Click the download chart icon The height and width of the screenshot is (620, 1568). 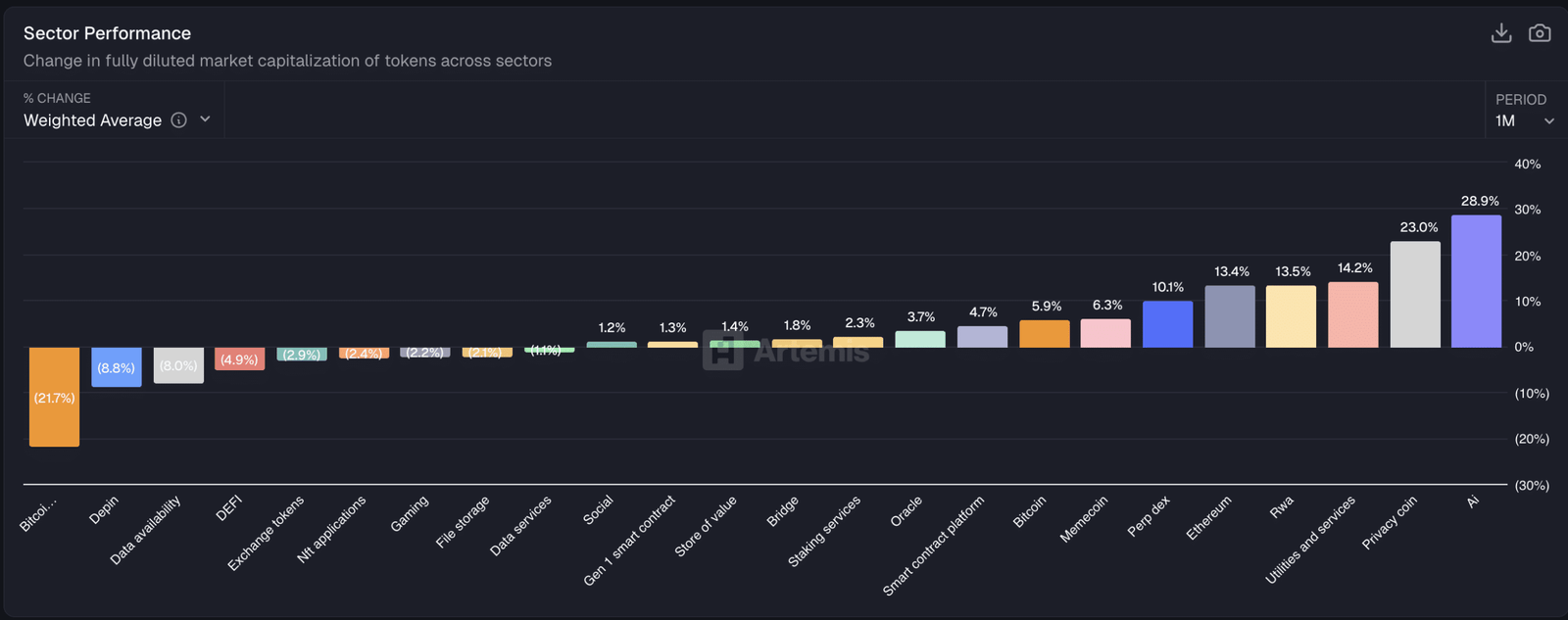(1500, 33)
